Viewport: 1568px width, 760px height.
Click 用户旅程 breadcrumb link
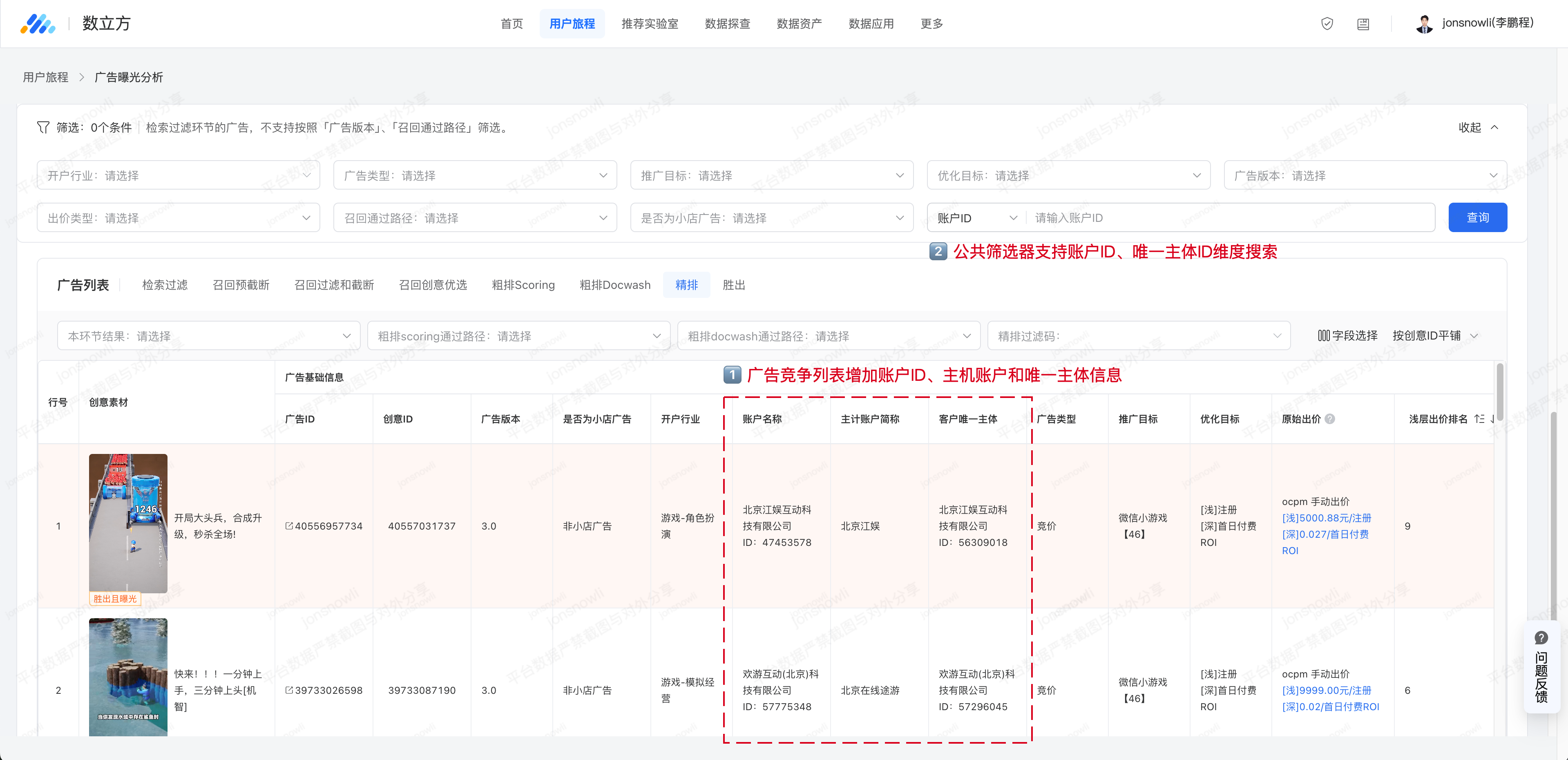pos(46,77)
